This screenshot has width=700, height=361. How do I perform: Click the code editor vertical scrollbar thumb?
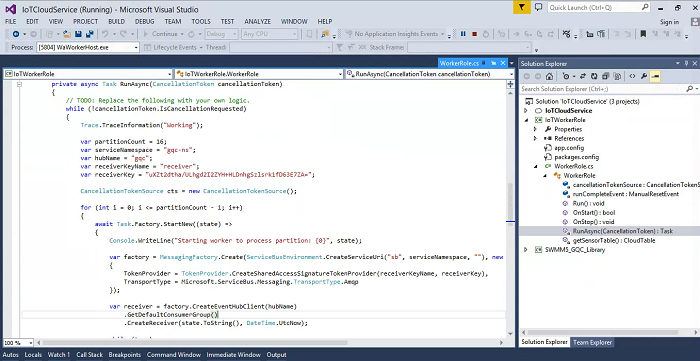click(510, 202)
